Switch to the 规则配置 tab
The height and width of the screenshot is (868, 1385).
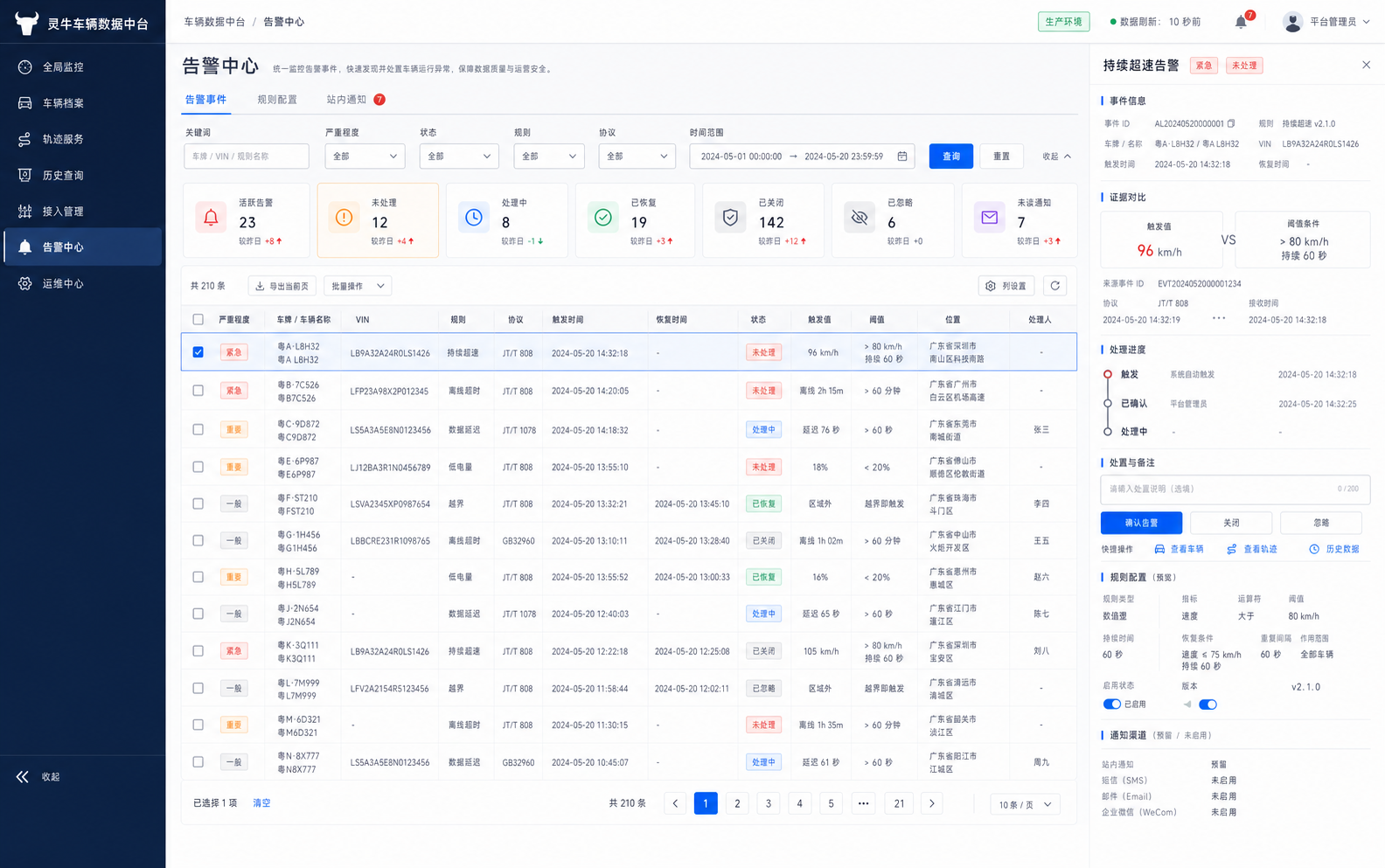tap(277, 100)
